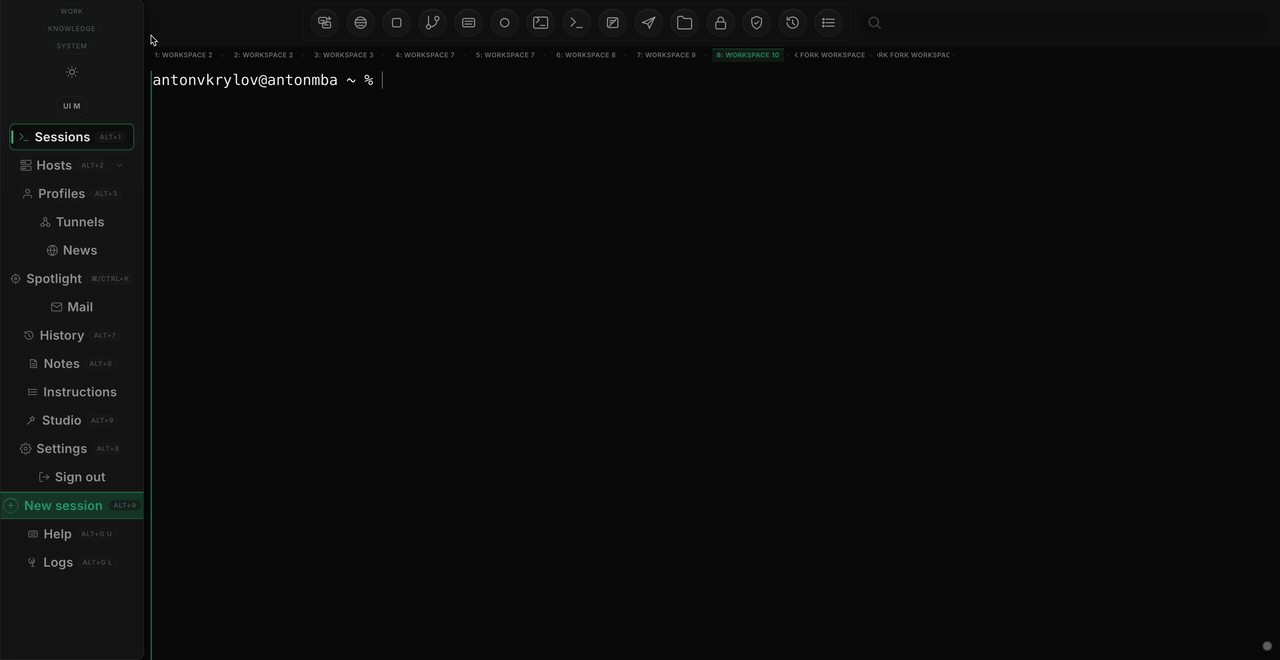
Task: Switch to tab 5: Workspace 7
Action: pos(505,55)
